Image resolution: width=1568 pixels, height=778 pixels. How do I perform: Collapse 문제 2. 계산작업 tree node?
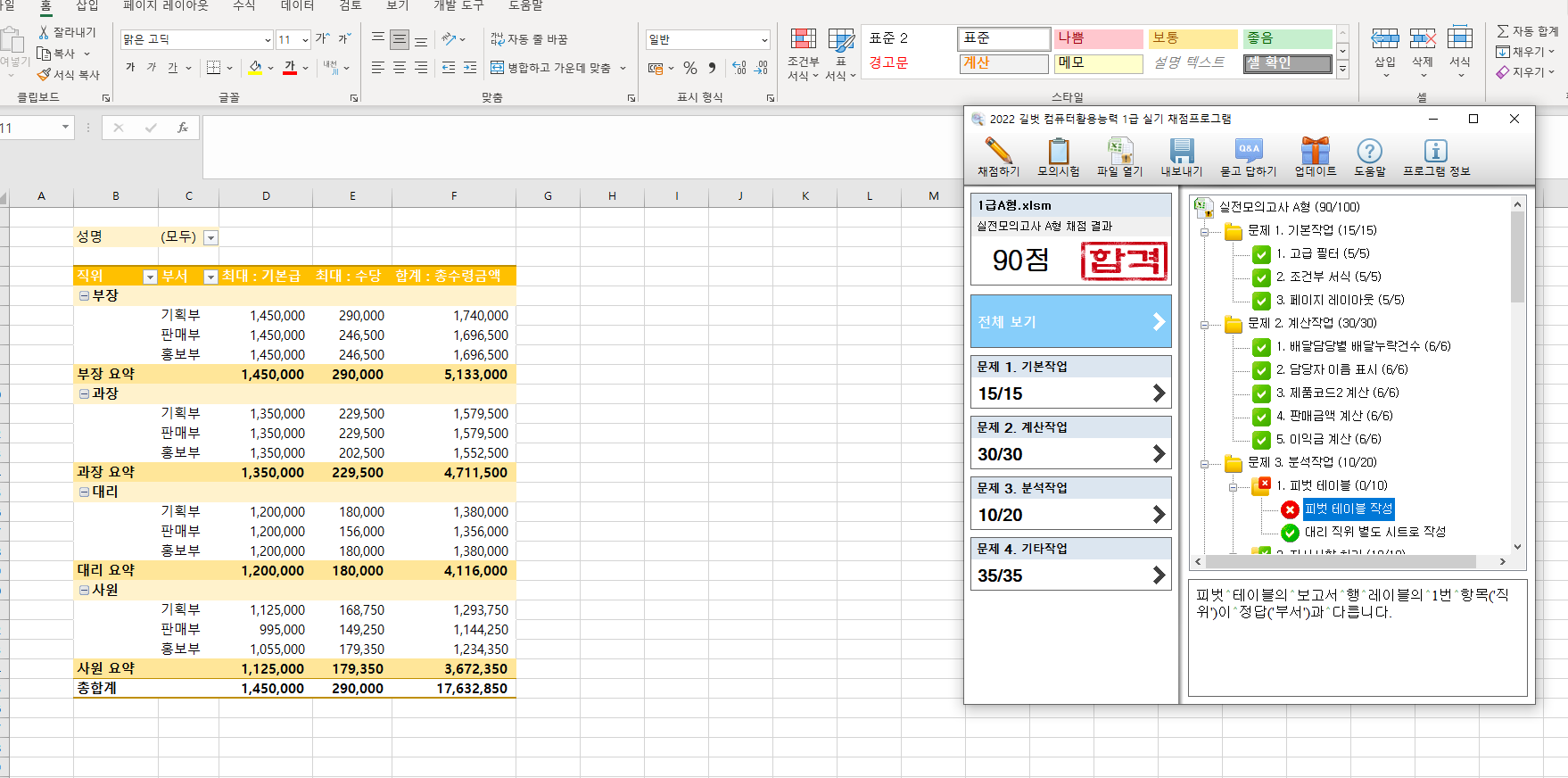[x=1204, y=325]
